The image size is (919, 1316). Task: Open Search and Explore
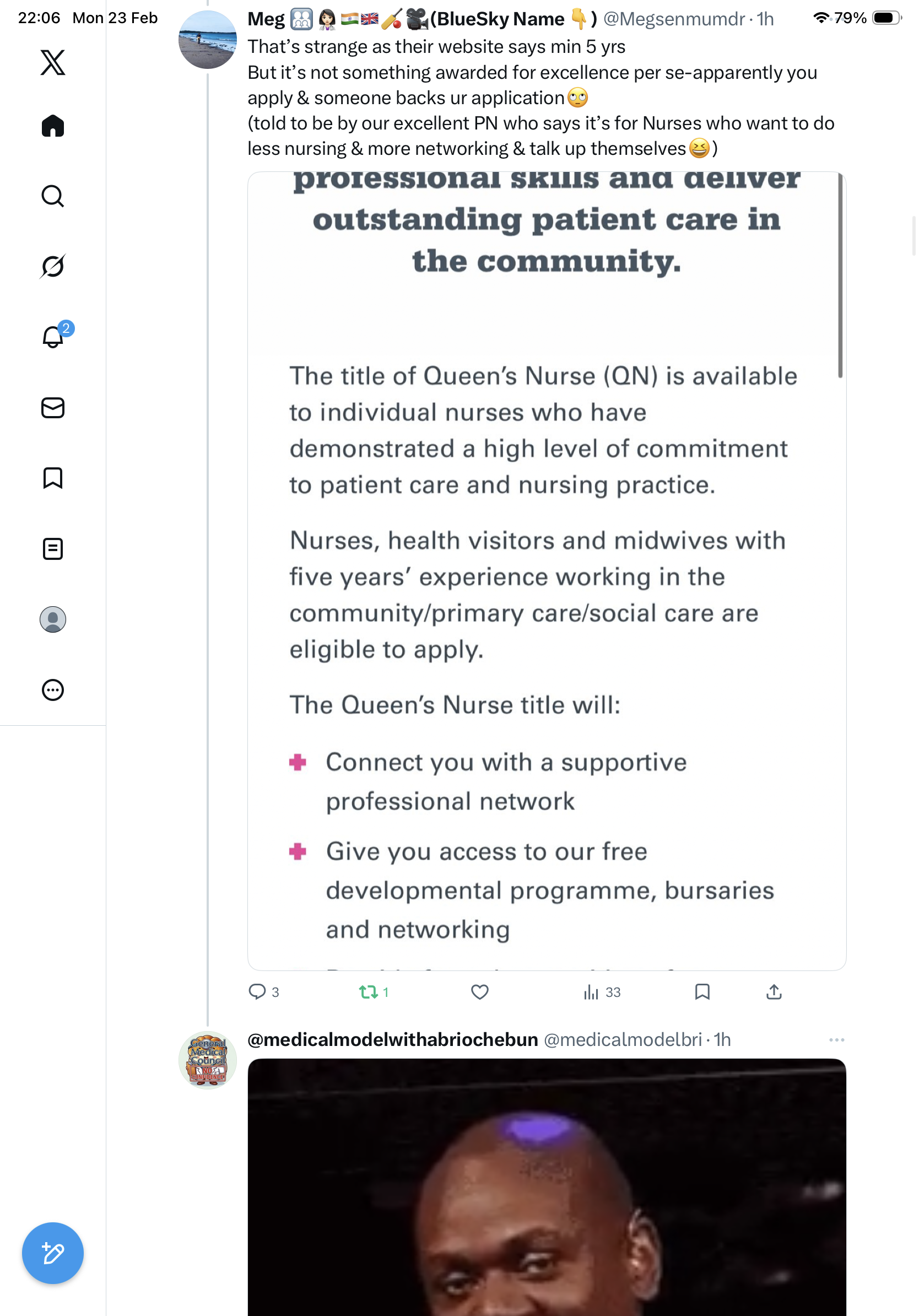[x=53, y=196]
